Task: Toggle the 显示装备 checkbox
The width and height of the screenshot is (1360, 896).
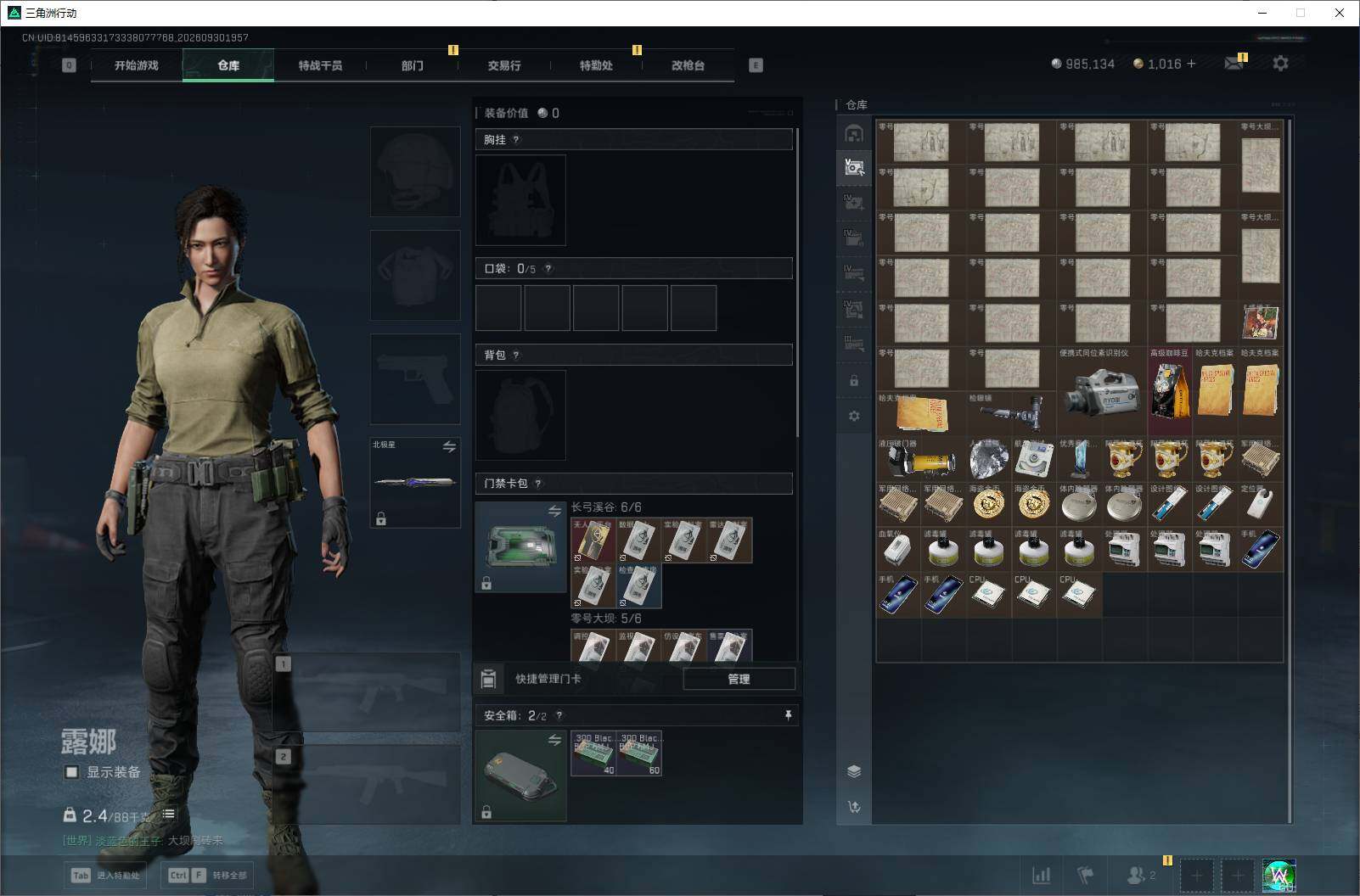Action: click(72, 772)
